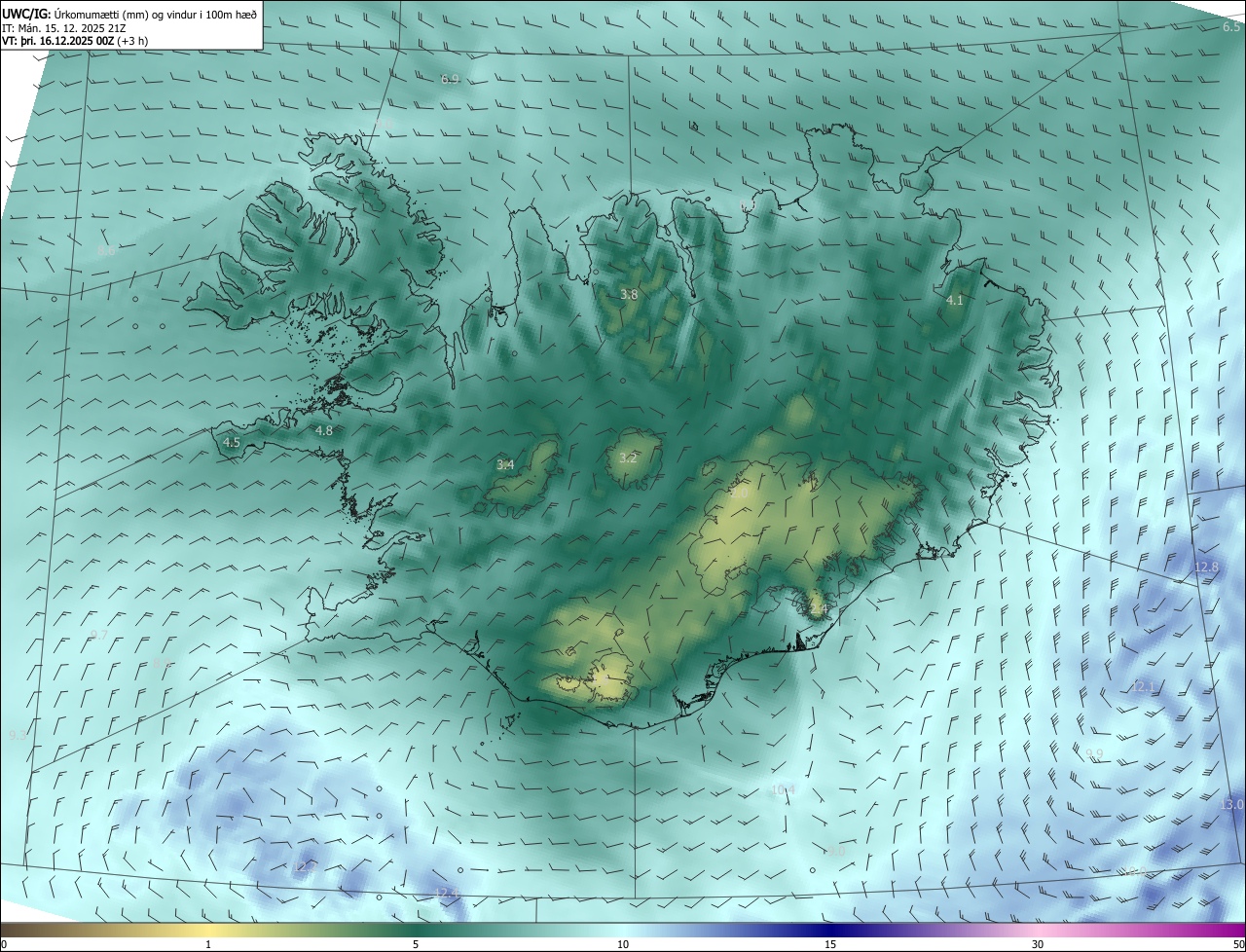
Task: Click the 5 tick label on the color scale
Action: [x=416, y=944]
